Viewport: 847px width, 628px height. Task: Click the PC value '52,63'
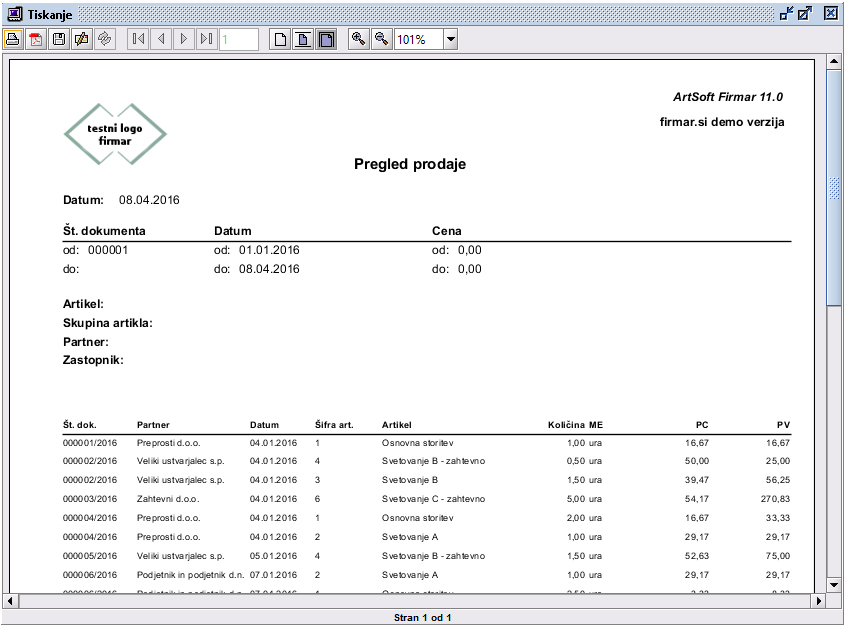[697, 556]
